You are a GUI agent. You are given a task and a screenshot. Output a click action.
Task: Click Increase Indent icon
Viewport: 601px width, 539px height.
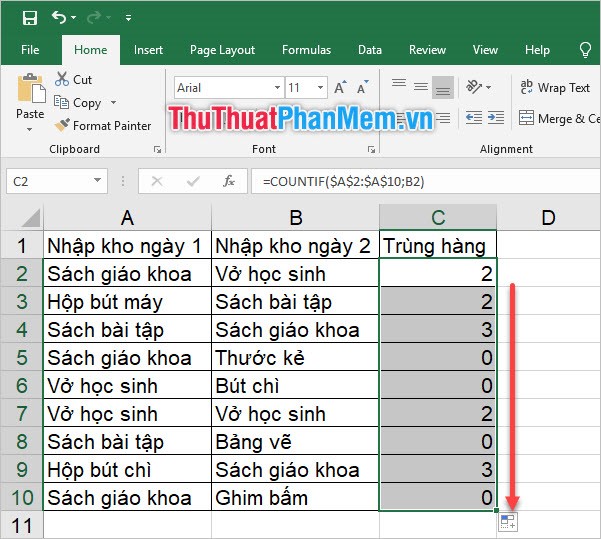496,118
